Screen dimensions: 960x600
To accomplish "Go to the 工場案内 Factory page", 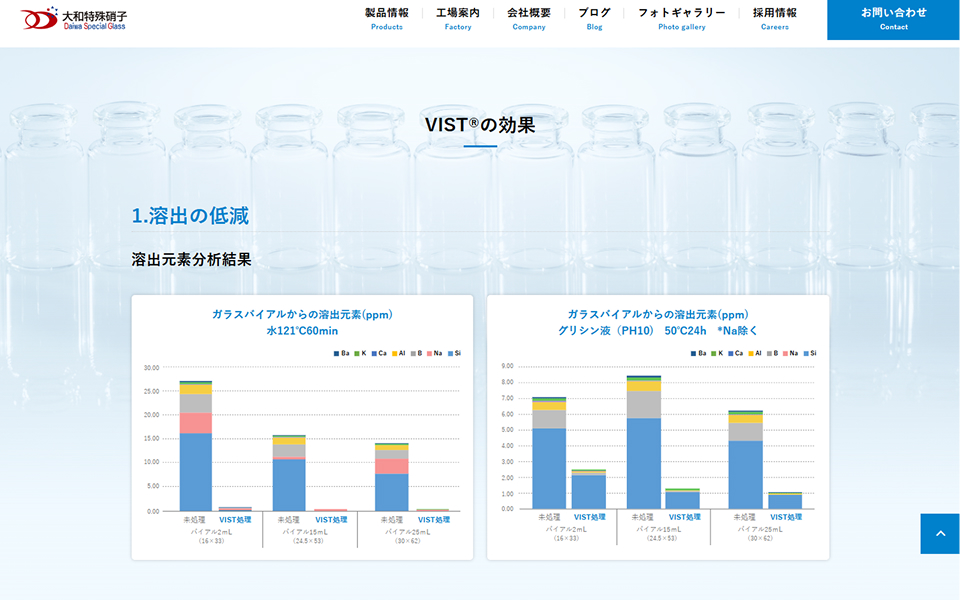I will [x=457, y=18].
